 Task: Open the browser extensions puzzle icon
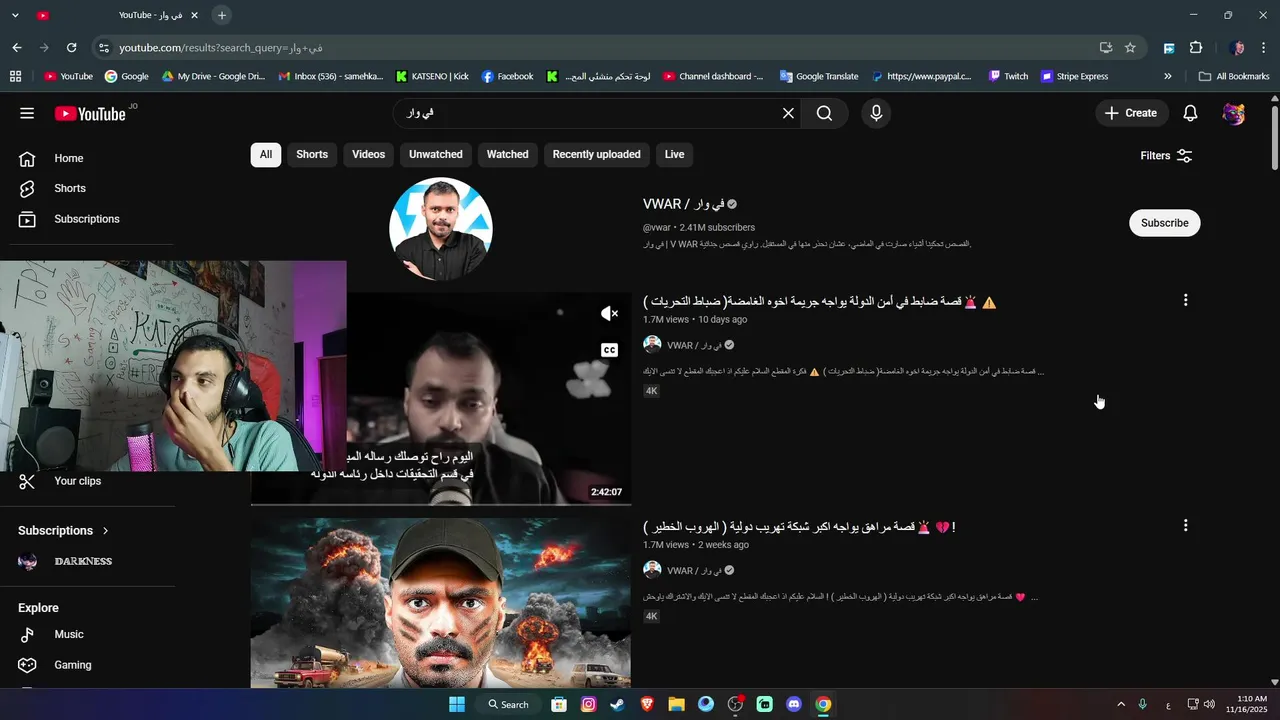click(1196, 47)
